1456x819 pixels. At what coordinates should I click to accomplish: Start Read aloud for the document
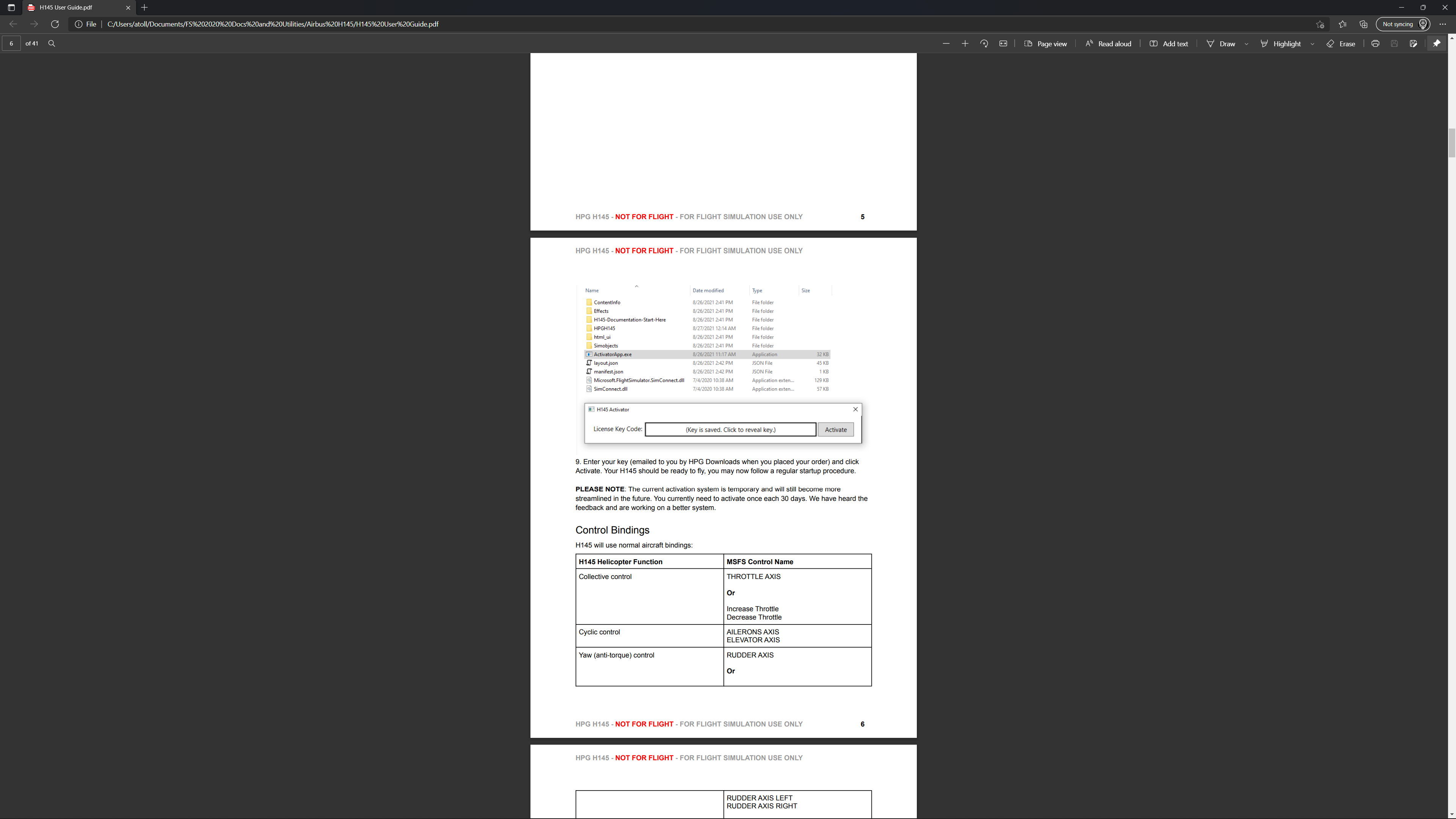1108,43
